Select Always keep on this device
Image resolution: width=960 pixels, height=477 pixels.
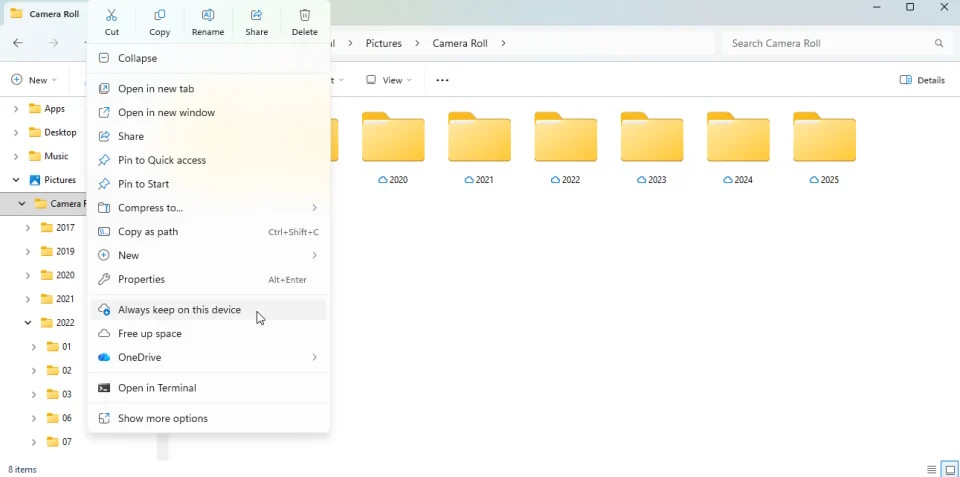point(208,310)
